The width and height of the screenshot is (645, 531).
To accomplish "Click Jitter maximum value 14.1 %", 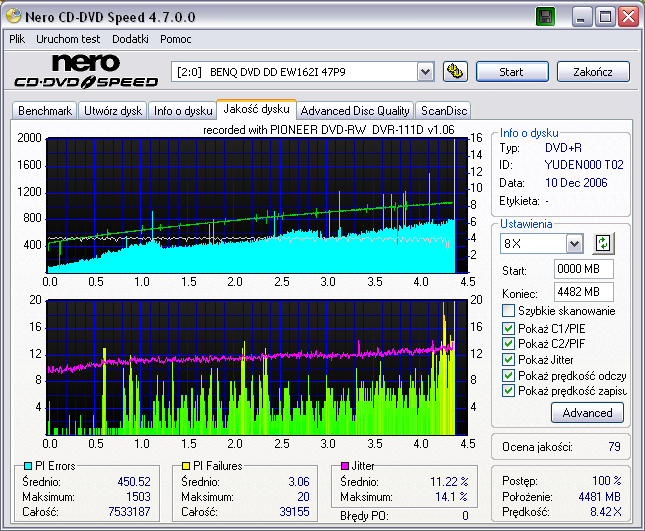I will pyautogui.click(x=452, y=497).
